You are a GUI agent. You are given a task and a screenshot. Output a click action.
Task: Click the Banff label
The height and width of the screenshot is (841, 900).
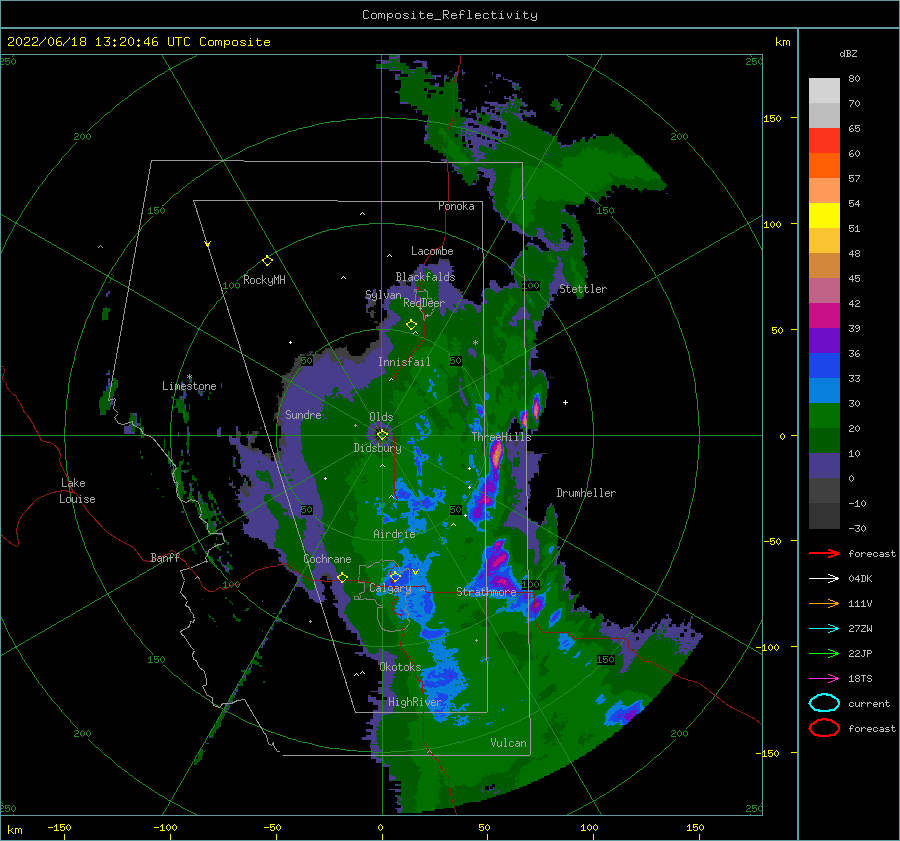pyautogui.click(x=165, y=557)
